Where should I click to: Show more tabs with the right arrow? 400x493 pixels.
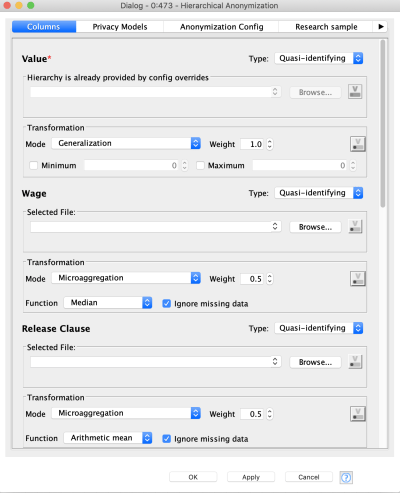[381, 27]
